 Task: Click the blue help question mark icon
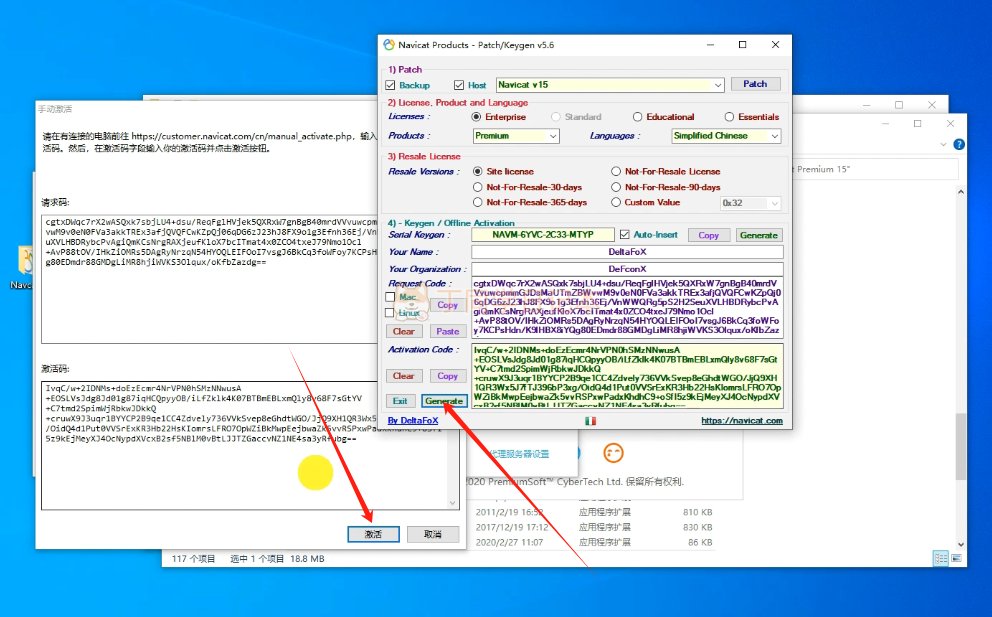pyautogui.click(x=959, y=144)
